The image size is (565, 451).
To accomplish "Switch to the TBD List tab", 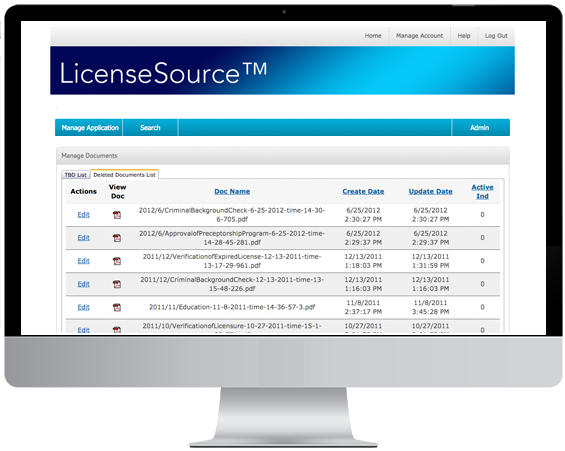I will tap(76, 175).
